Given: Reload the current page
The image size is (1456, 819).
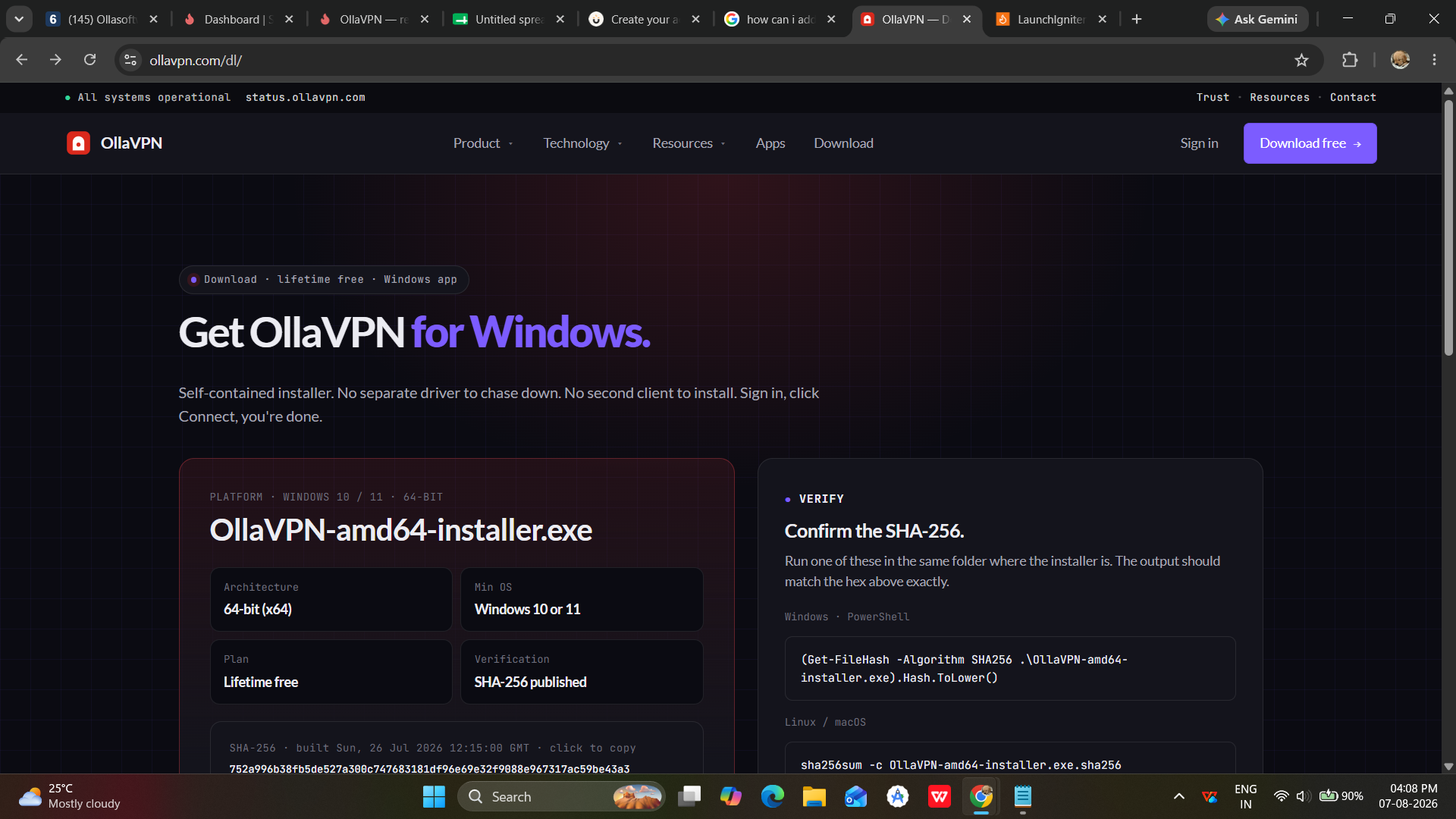Looking at the screenshot, I should tap(89, 60).
